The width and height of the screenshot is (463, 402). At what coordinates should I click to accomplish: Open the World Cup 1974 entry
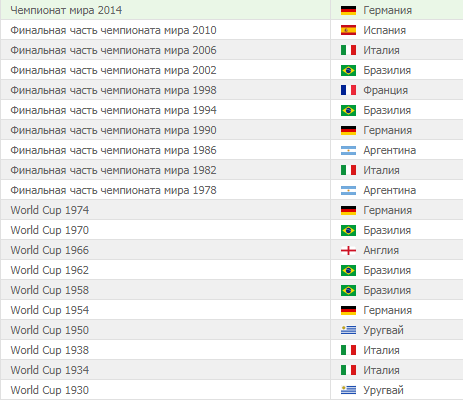click(x=50, y=210)
